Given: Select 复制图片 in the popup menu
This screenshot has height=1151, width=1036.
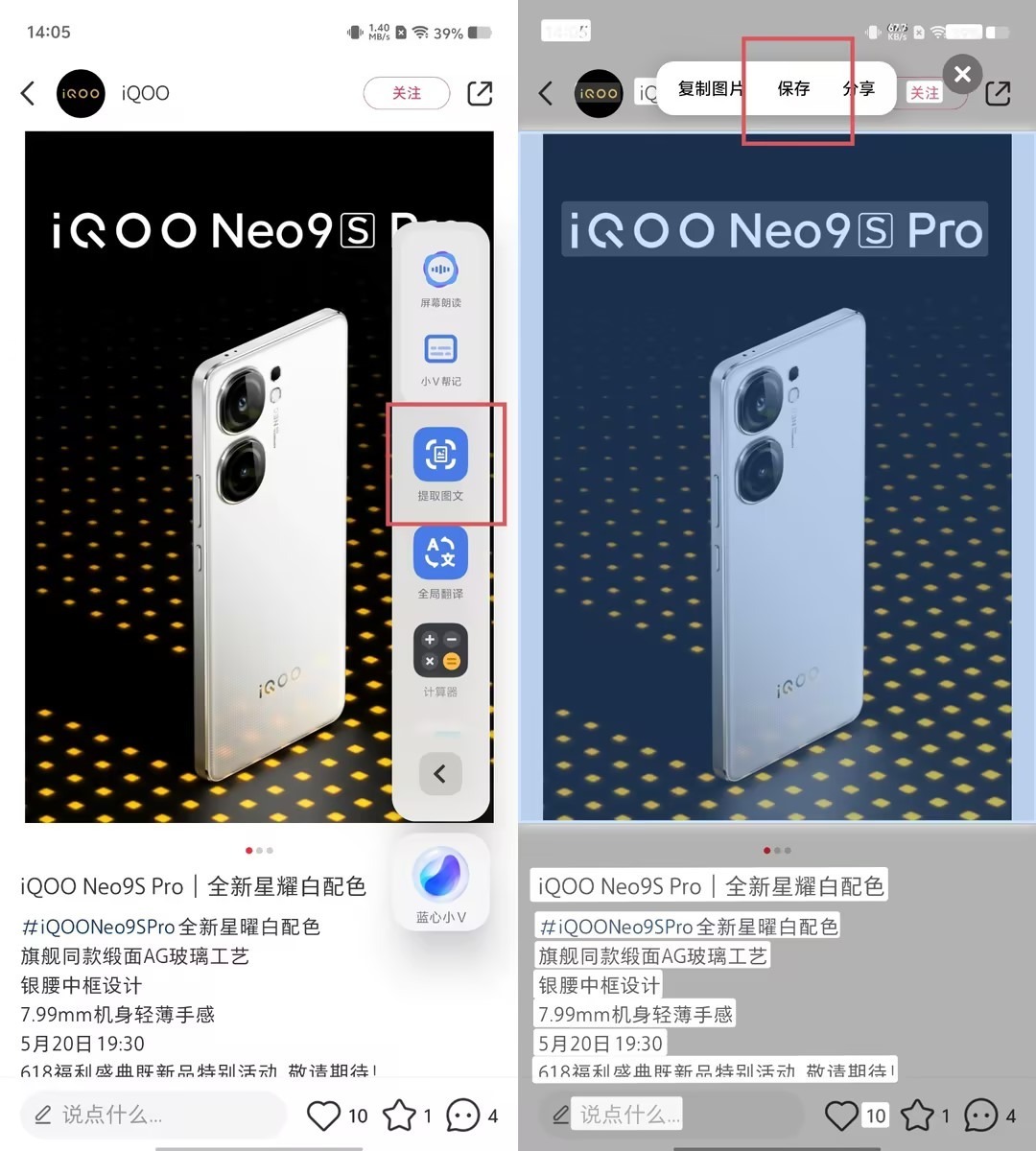Looking at the screenshot, I should [710, 89].
